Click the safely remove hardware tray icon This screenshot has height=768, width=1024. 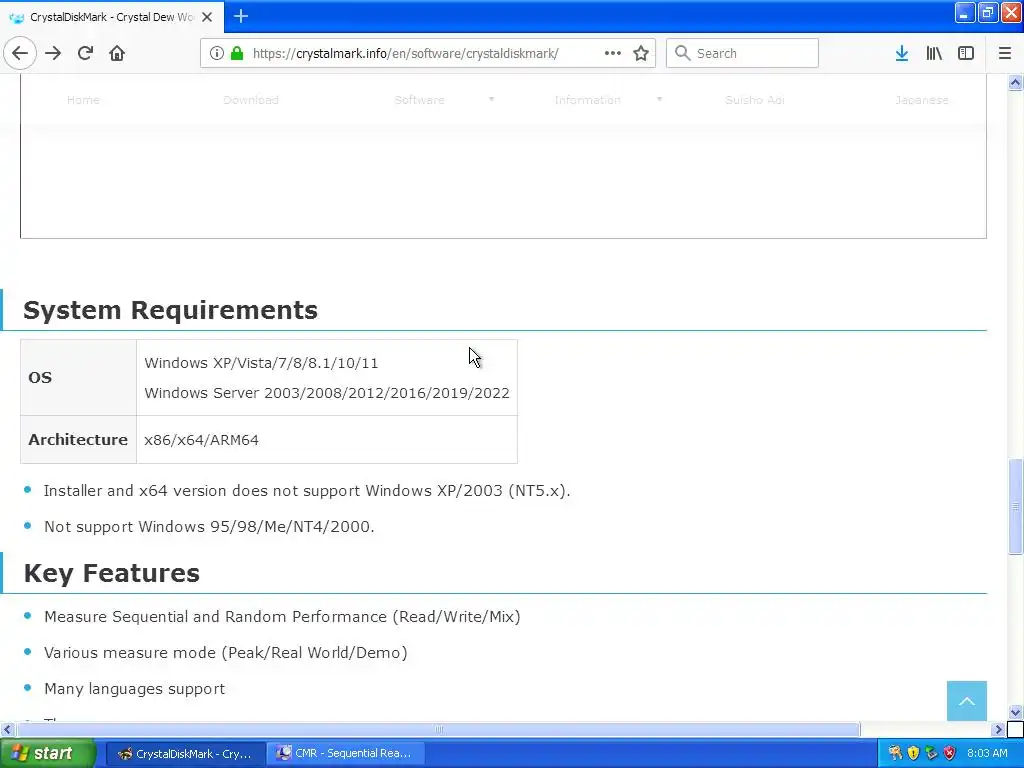931,753
